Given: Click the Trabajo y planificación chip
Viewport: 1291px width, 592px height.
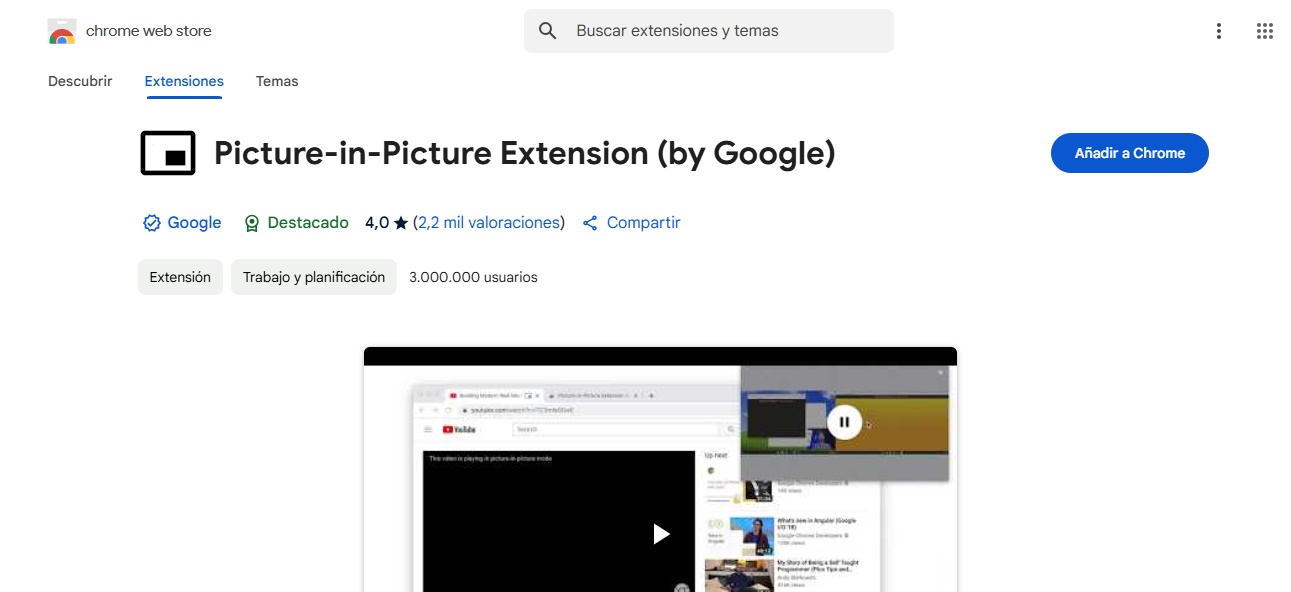Looking at the screenshot, I should point(314,277).
